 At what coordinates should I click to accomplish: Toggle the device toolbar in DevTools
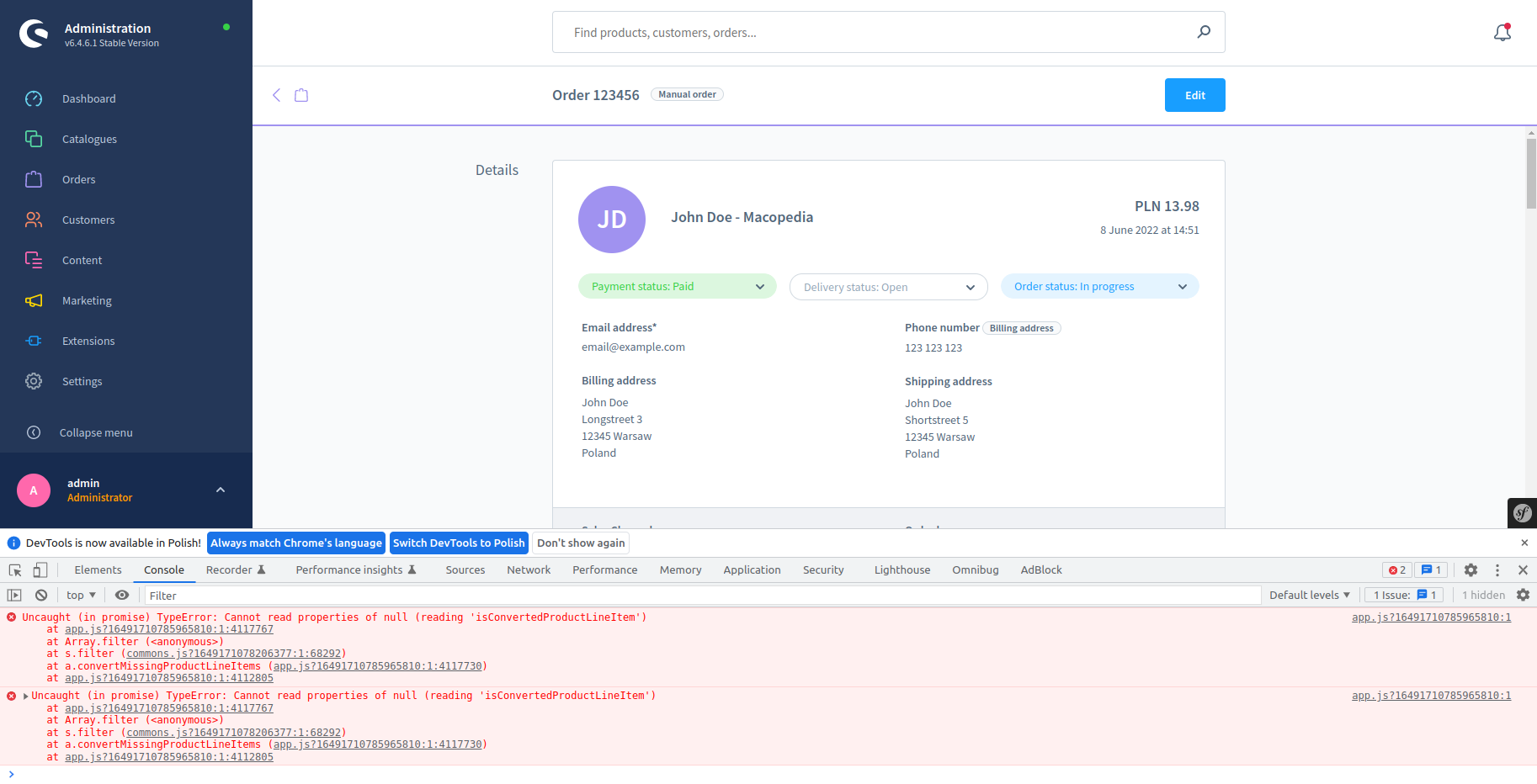pos(40,570)
